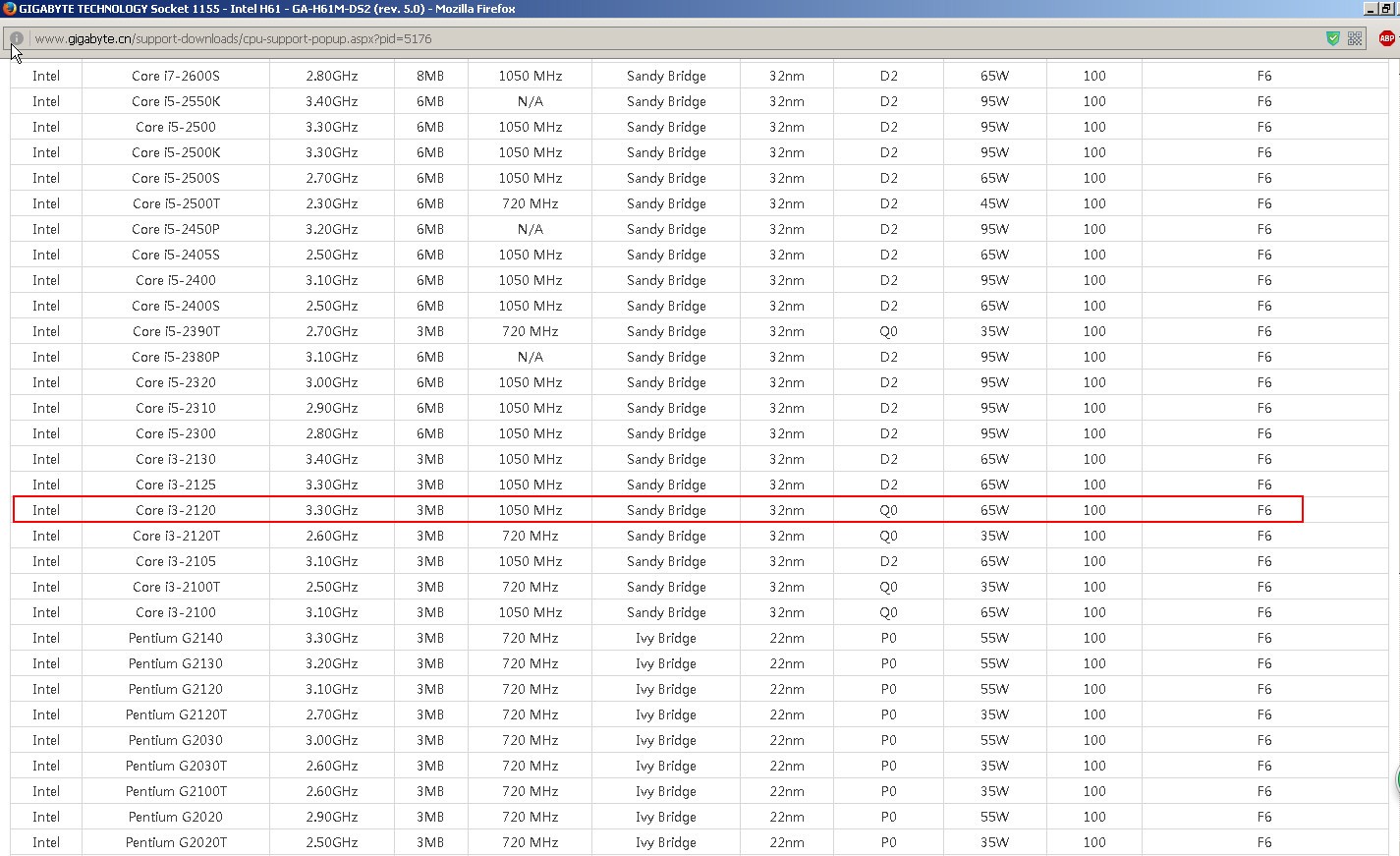
Task: Click Intel vendor in the Core i7-2600S row
Action: (x=46, y=76)
